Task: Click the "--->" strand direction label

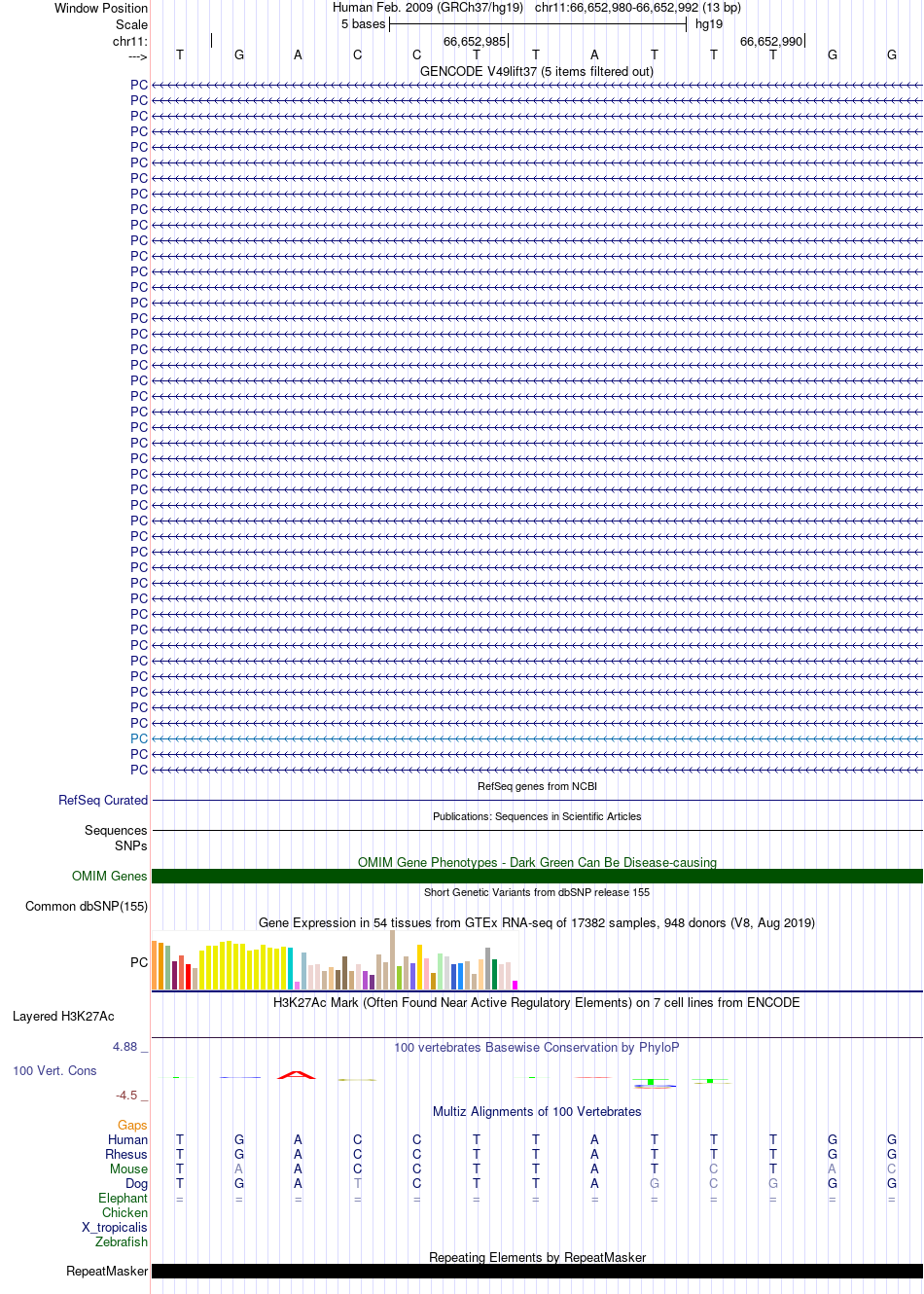Action: click(x=136, y=56)
